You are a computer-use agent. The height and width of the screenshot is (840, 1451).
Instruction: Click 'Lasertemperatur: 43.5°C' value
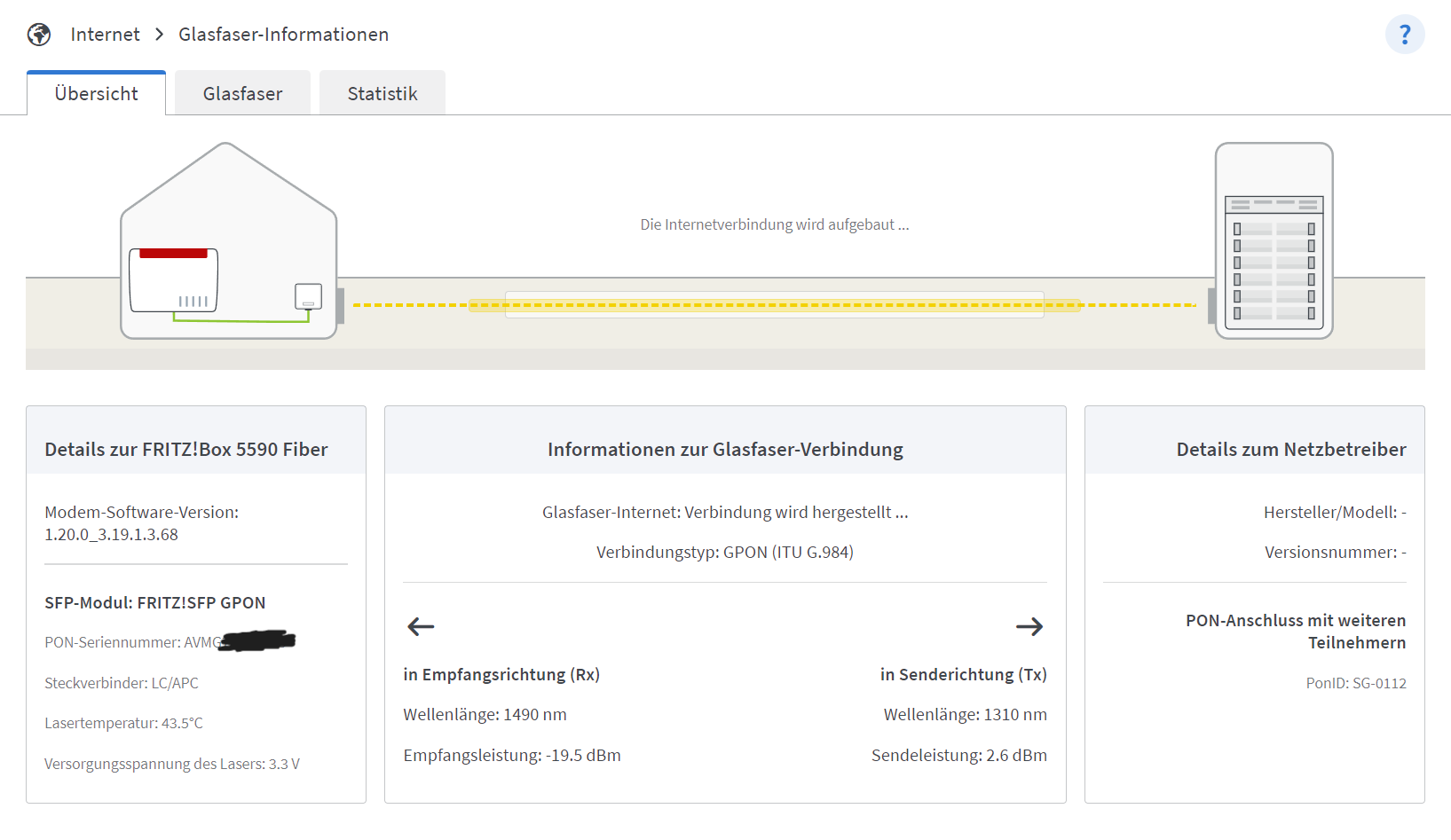[x=124, y=724]
